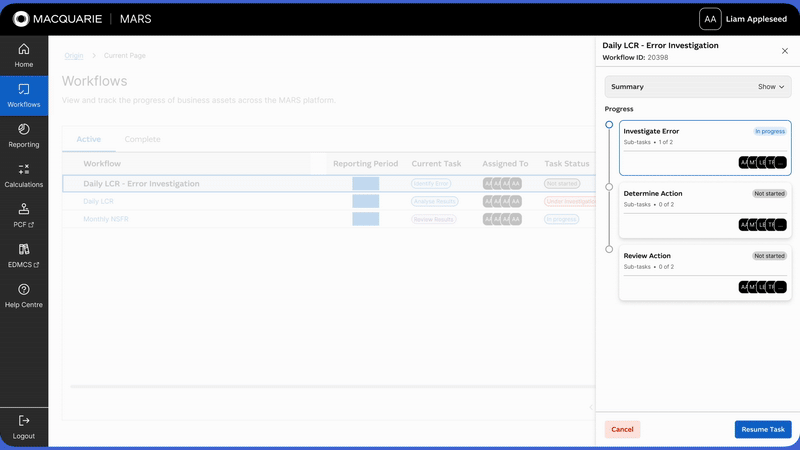Select the Investigate Error progress step marker
Screen dimensions: 800x450
609,124
